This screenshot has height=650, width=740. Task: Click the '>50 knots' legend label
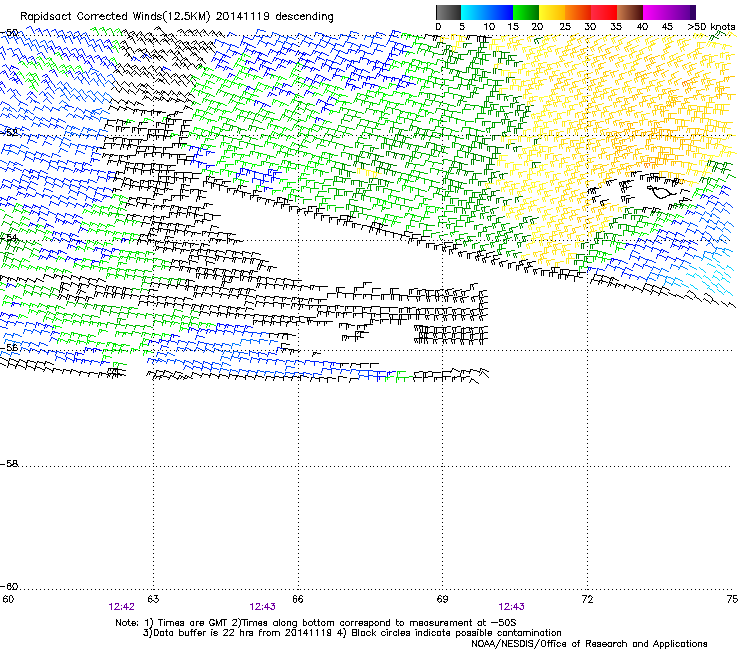tap(711, 27)
